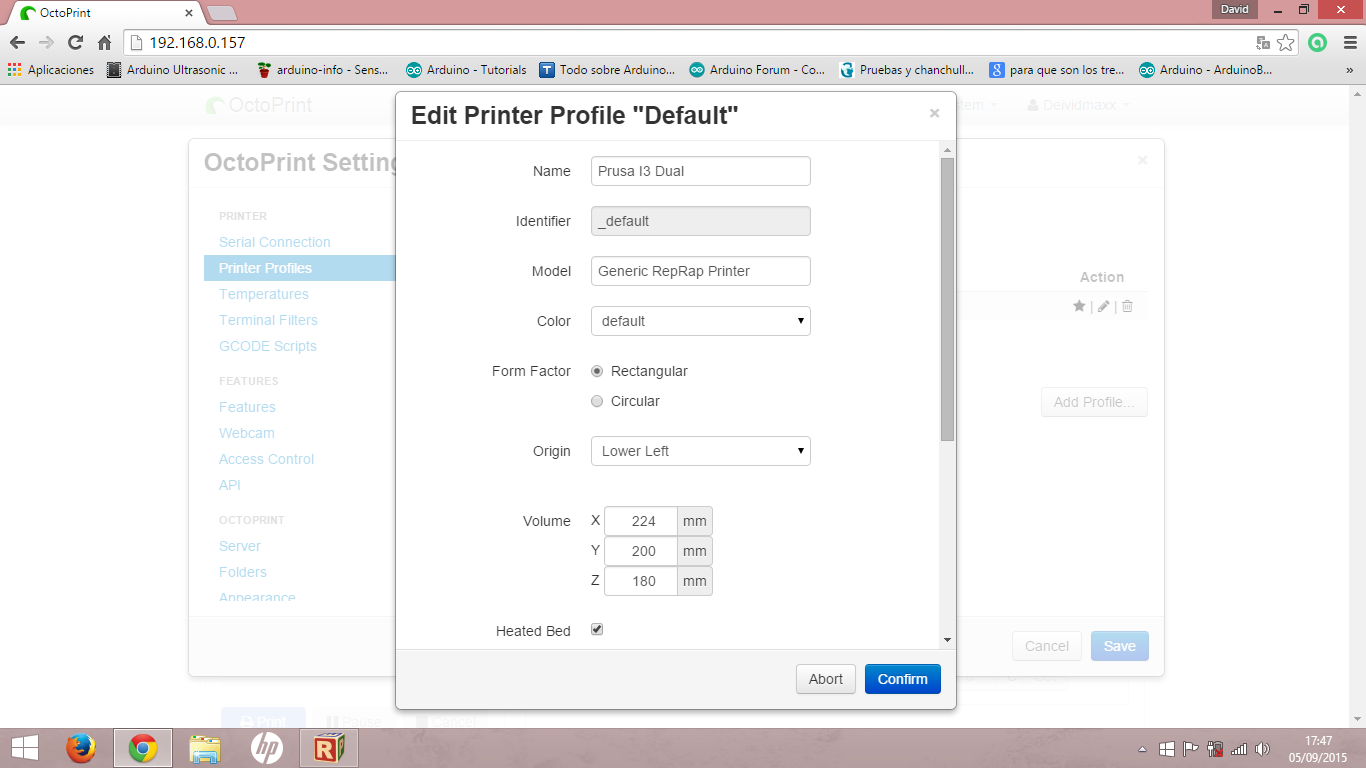Click Save in the OctoPrint Settings window
Image resolution: width=1366 pixels, height=768 pixels.
click(x=1120, y=646)
